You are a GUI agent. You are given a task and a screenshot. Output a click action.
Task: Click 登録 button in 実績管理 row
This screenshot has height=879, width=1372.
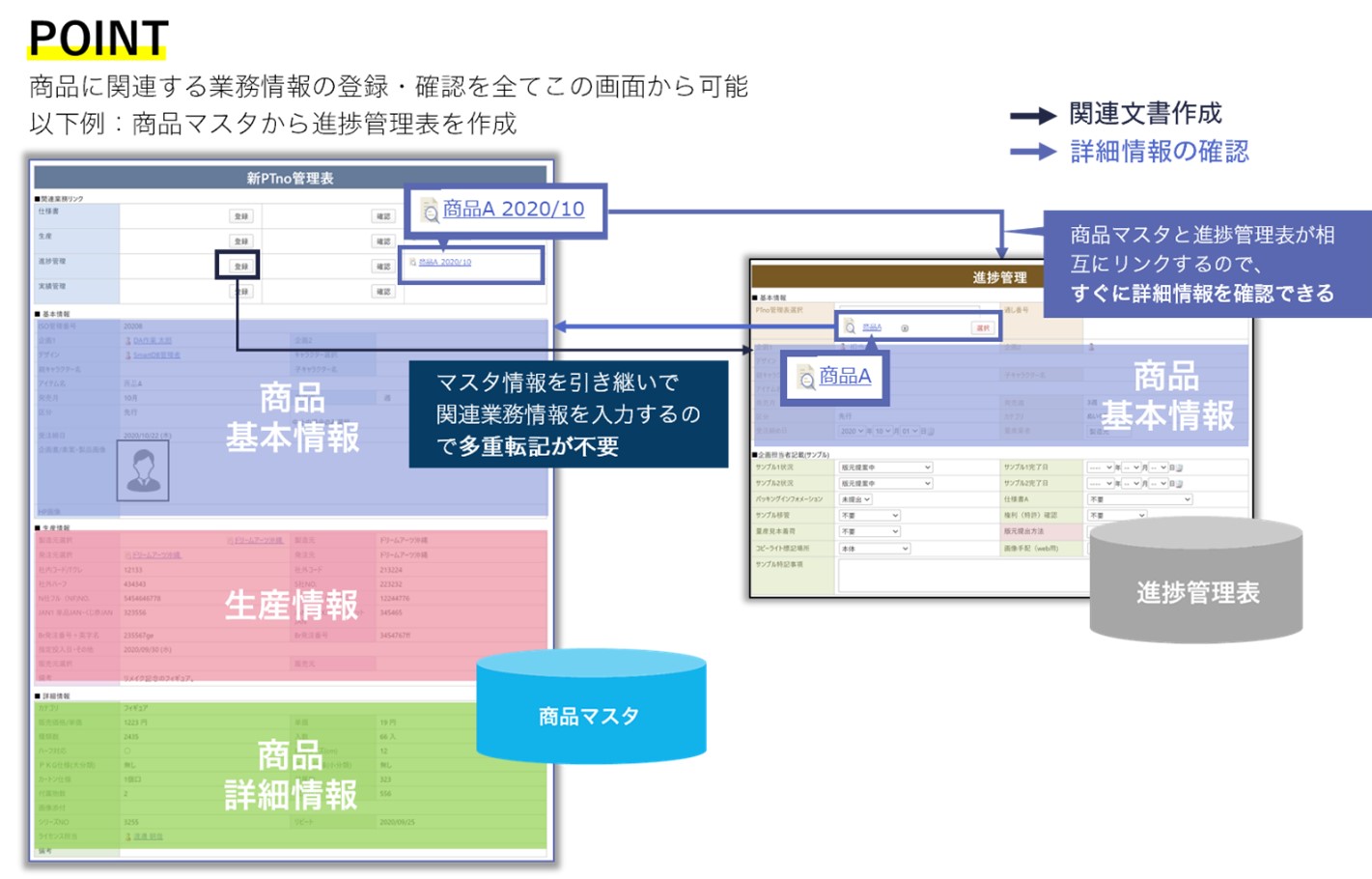(x=241, y=292)
